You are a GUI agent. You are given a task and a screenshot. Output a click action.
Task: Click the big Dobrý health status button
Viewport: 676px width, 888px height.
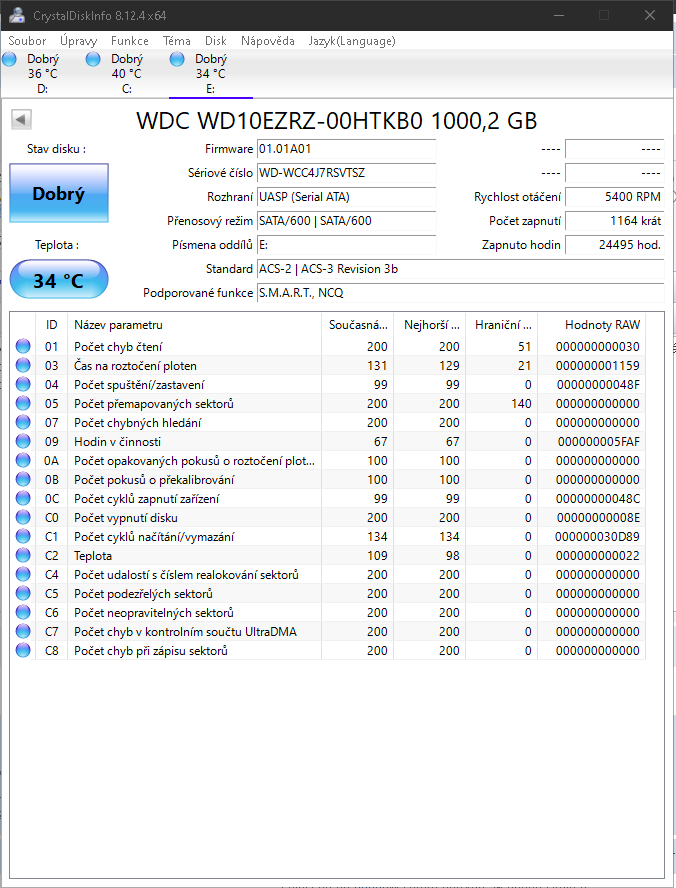coord(59,193)
